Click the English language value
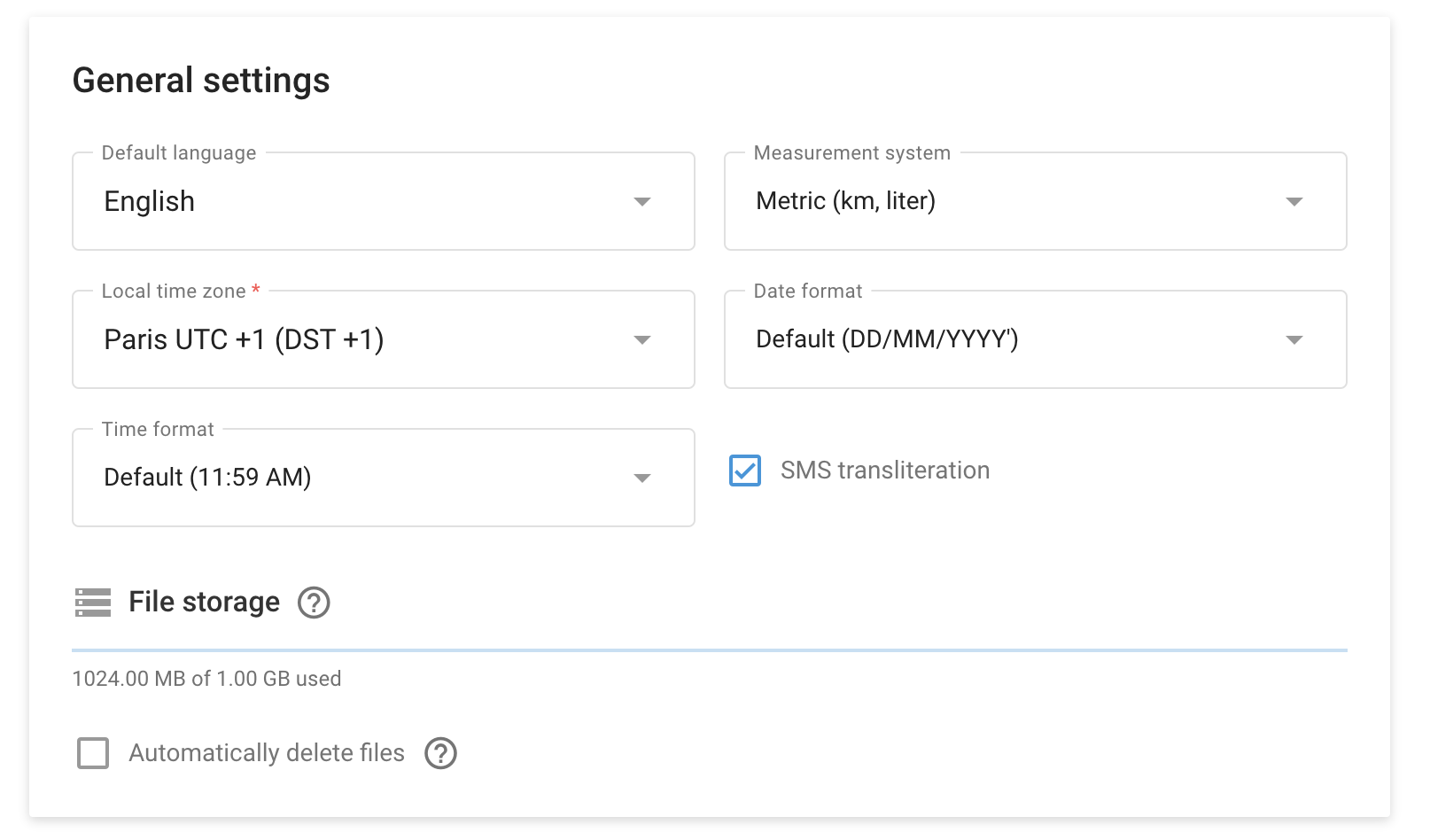 [x=150, y=202]
